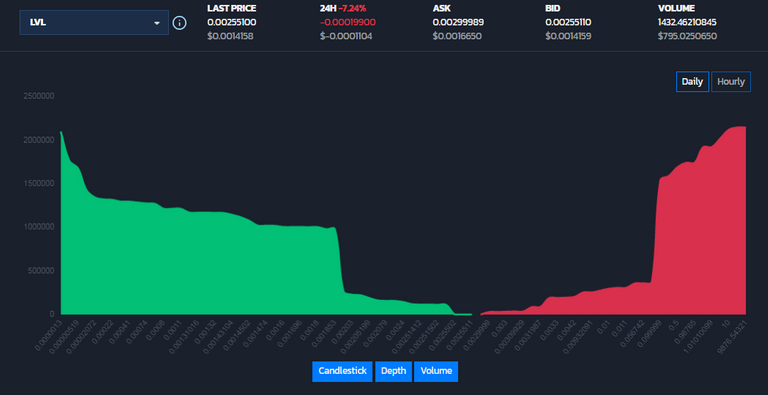Image resolution: width=768 pixels, height=395 pixels.
Task: Click the 2500000 y-axis label
Action: [x=39, y=96]
